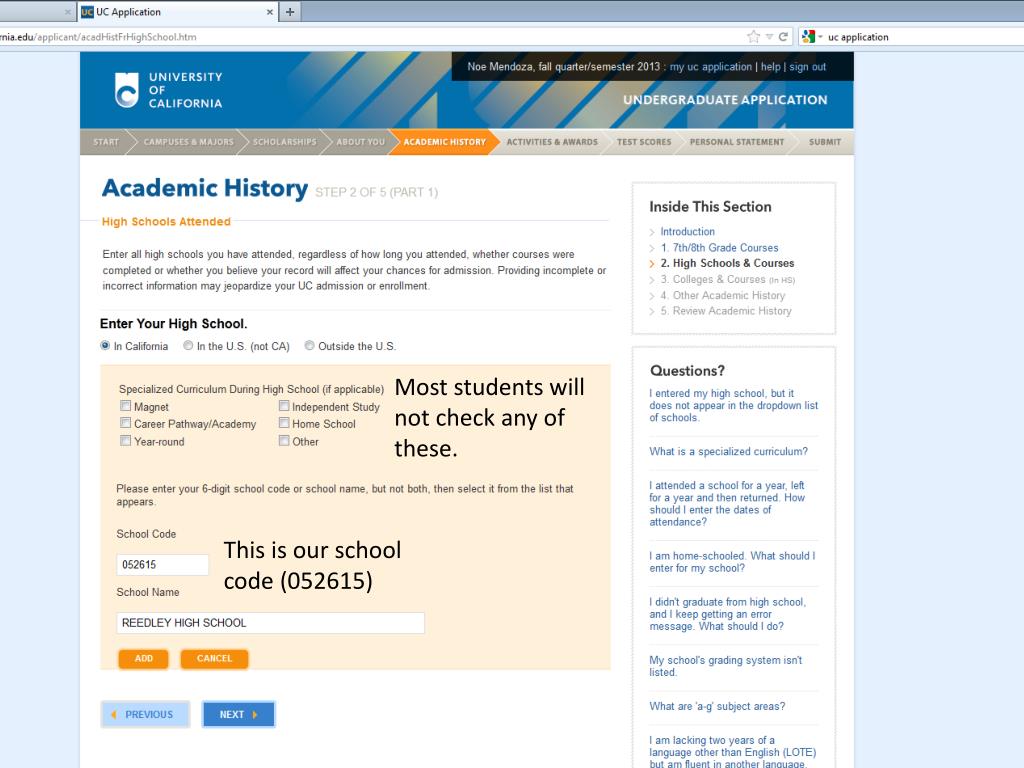Open didn't graduate high school question
1024x768 pixels.
point(728,614)
